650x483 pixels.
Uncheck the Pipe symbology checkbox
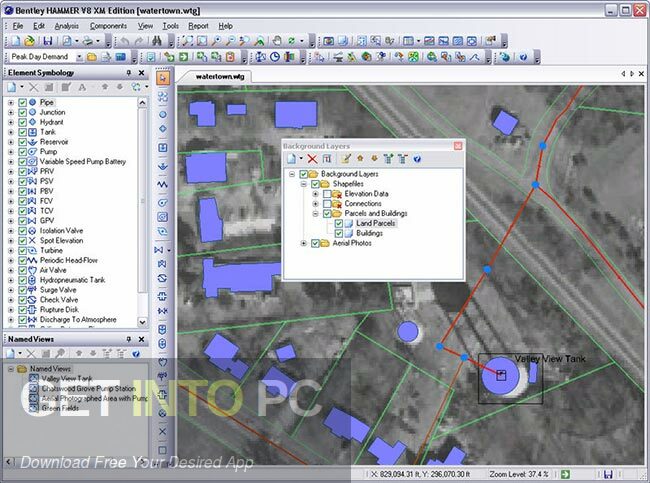pyautogui.click(x=23, y=102)
